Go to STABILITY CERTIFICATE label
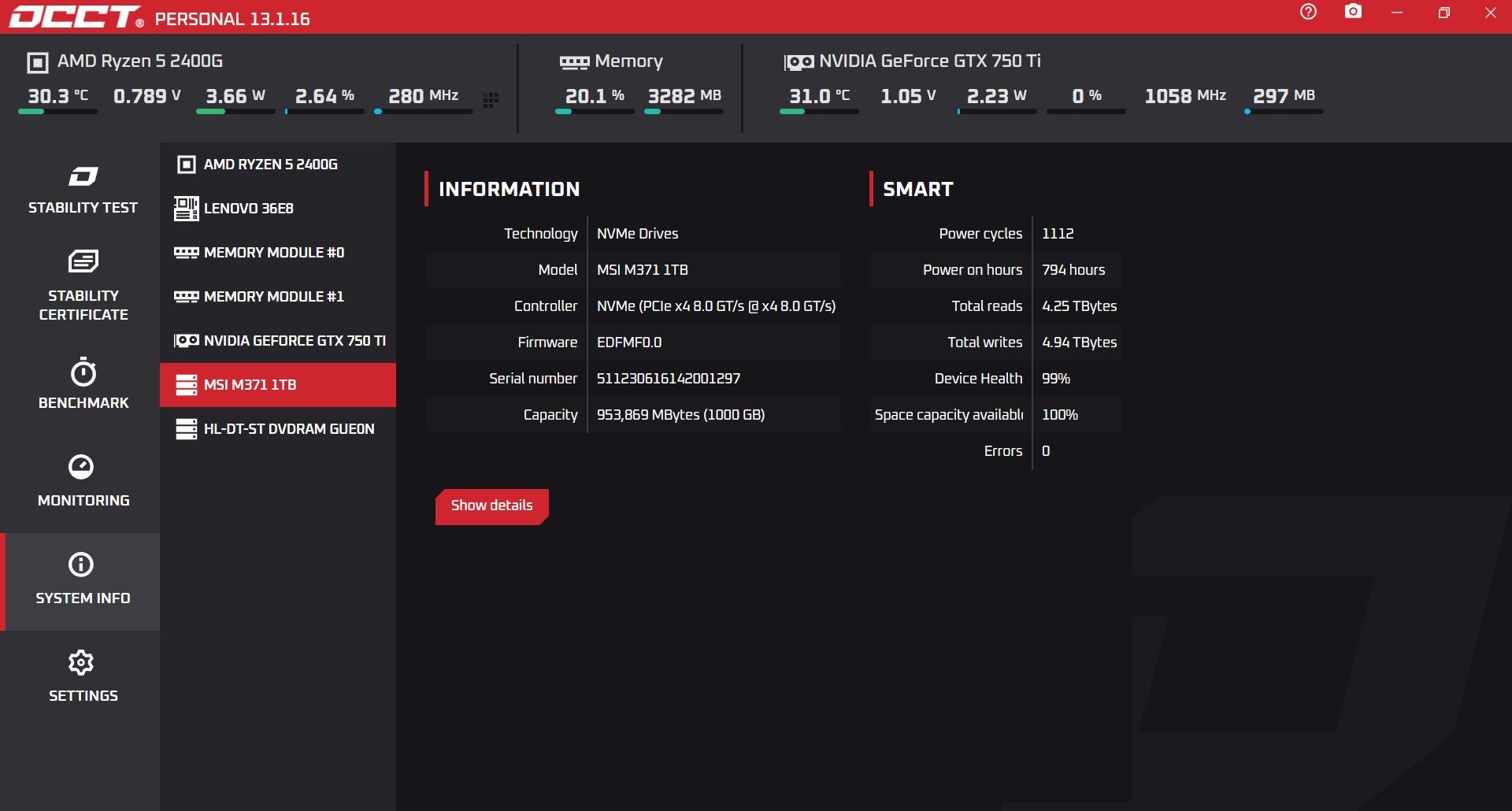This screenshot has width=1512, height=811. [83, 306]
